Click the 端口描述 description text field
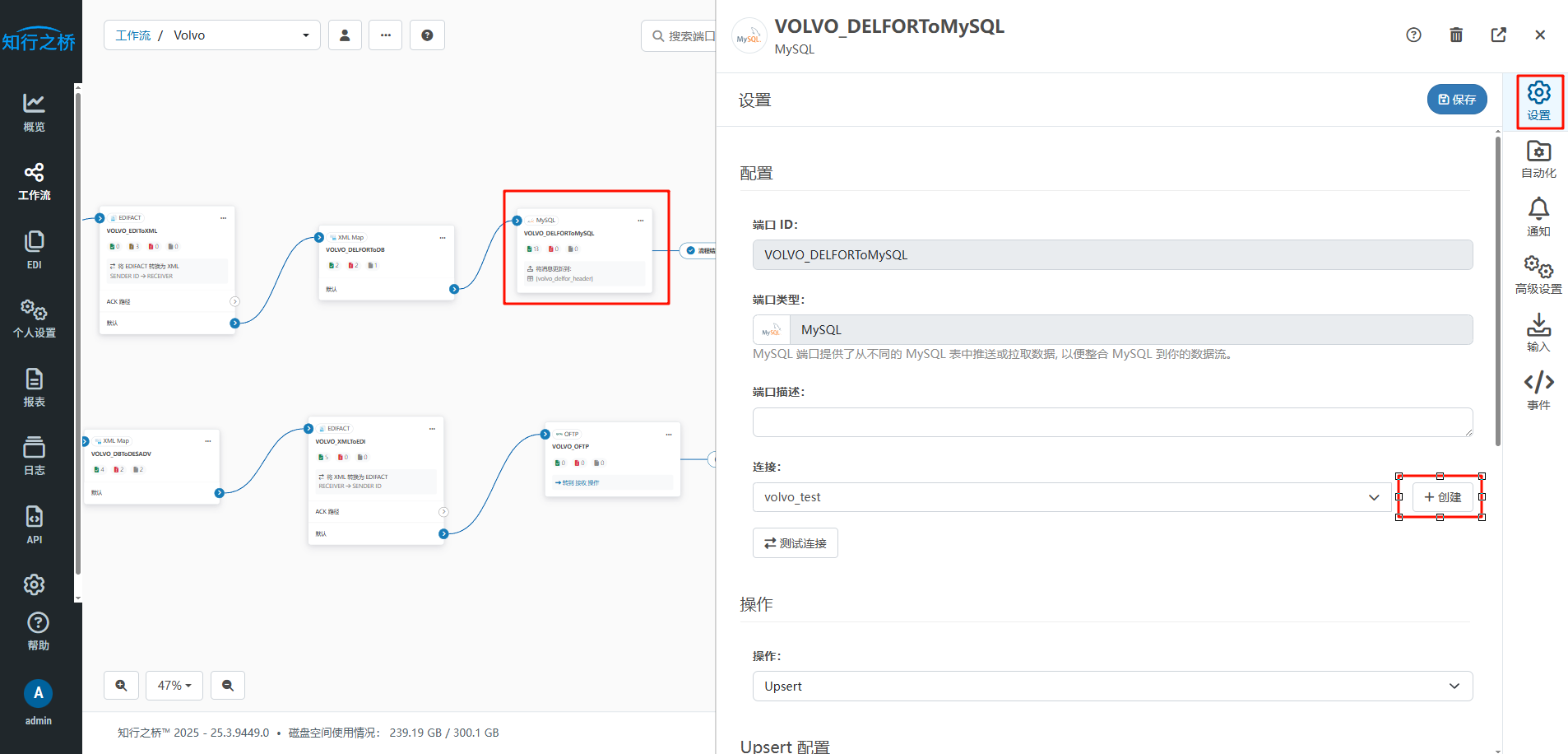The width and height of the screenshot is (1568, 754). (x=1111, y=422)
